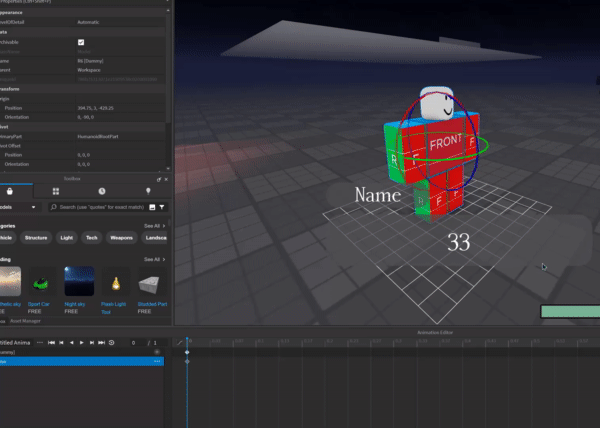Collapse the Appearance properties section
The width and height of the screenshot is (600, 428).
tap(83, 12)
